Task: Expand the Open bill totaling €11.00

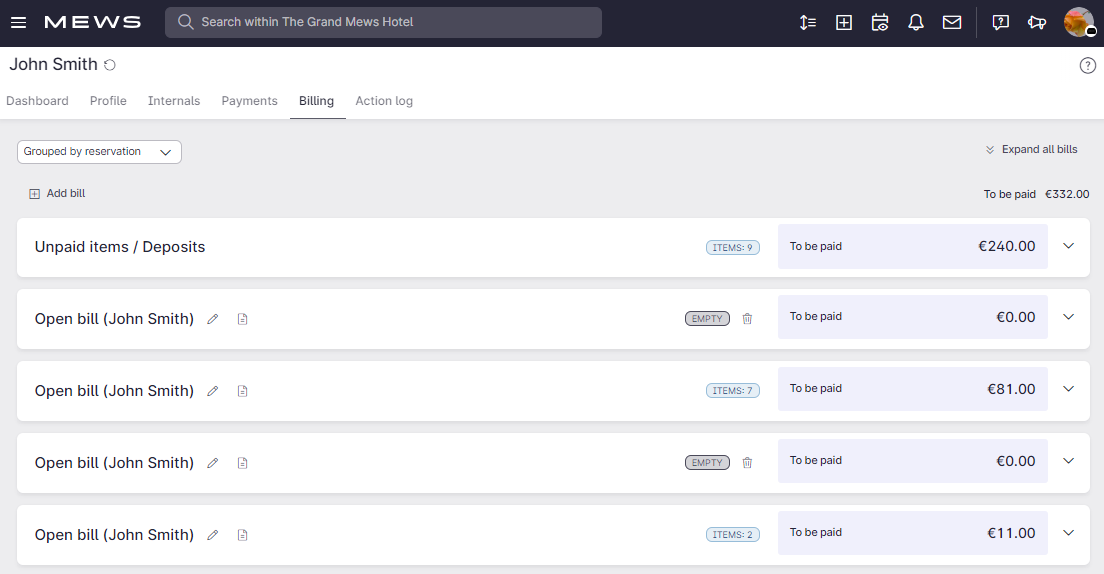Action: (x=1068, y=533)
